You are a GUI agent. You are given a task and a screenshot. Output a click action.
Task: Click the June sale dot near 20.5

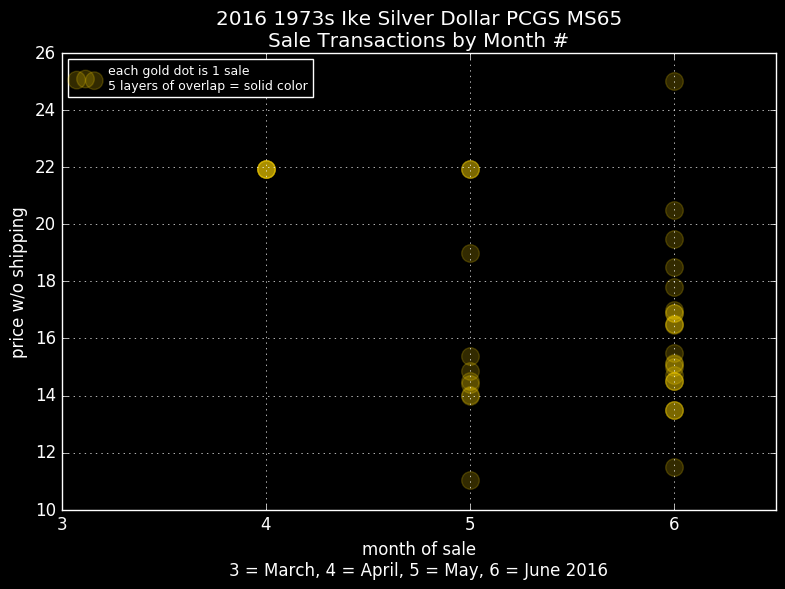click(674, 210)
